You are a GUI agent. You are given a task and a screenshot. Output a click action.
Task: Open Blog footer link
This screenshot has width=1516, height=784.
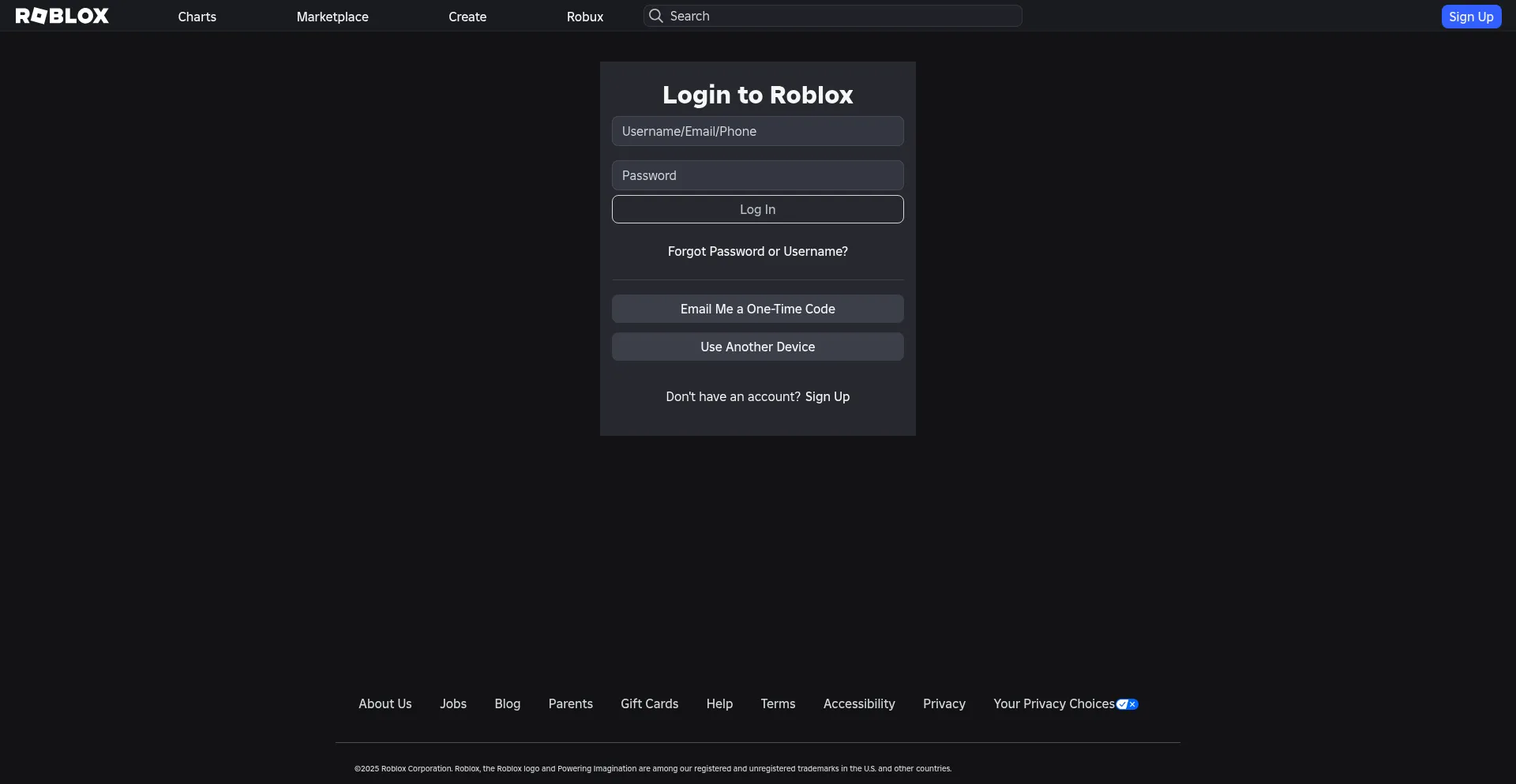click(x=508, y=703)
